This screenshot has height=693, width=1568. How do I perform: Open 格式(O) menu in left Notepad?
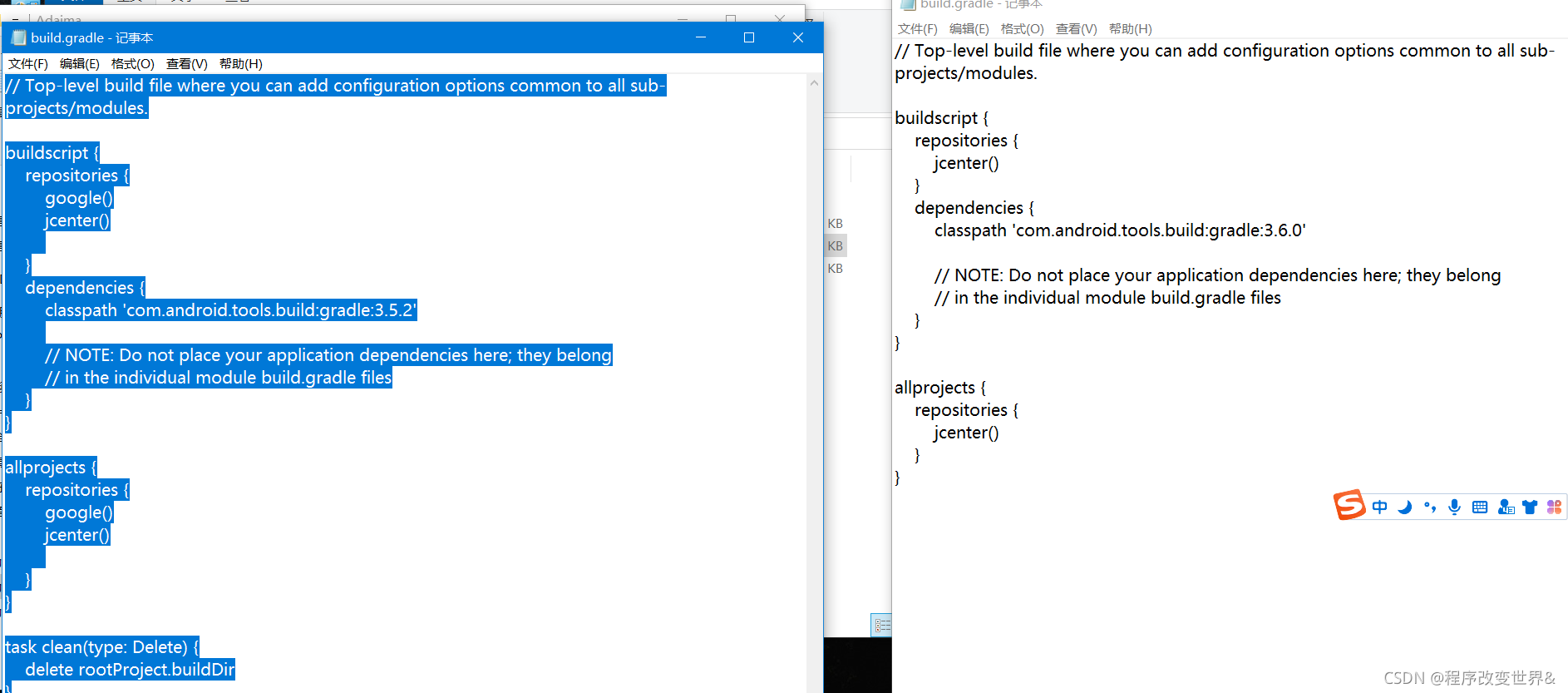point(132,64)
